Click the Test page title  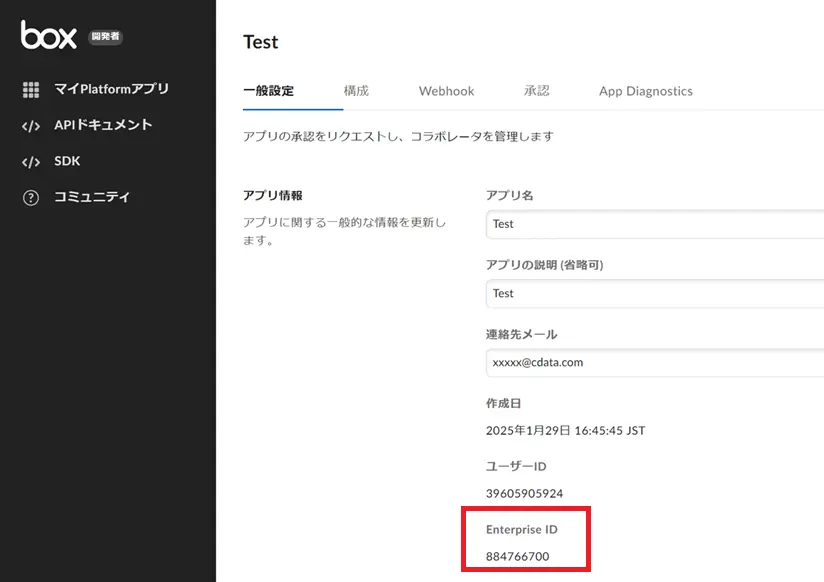(x=261, y=42)
